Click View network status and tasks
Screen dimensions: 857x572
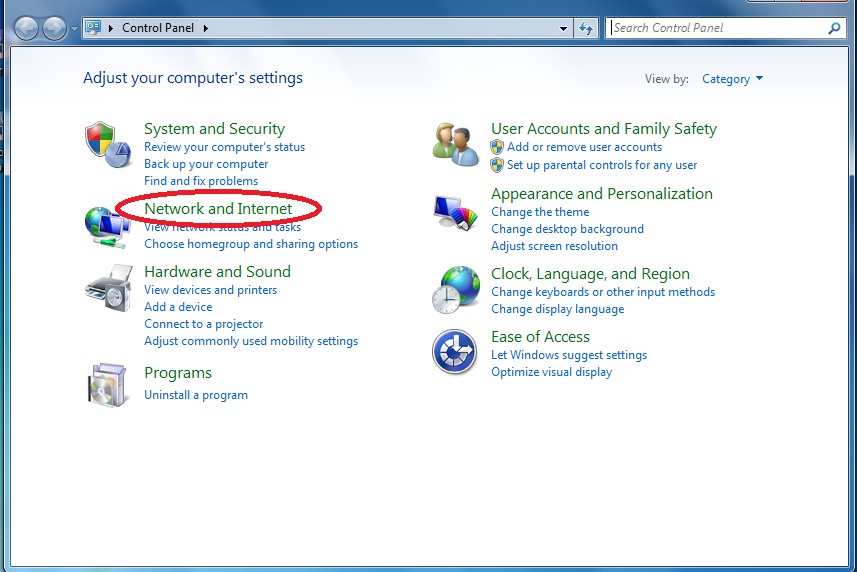click(x=222, y=227)
